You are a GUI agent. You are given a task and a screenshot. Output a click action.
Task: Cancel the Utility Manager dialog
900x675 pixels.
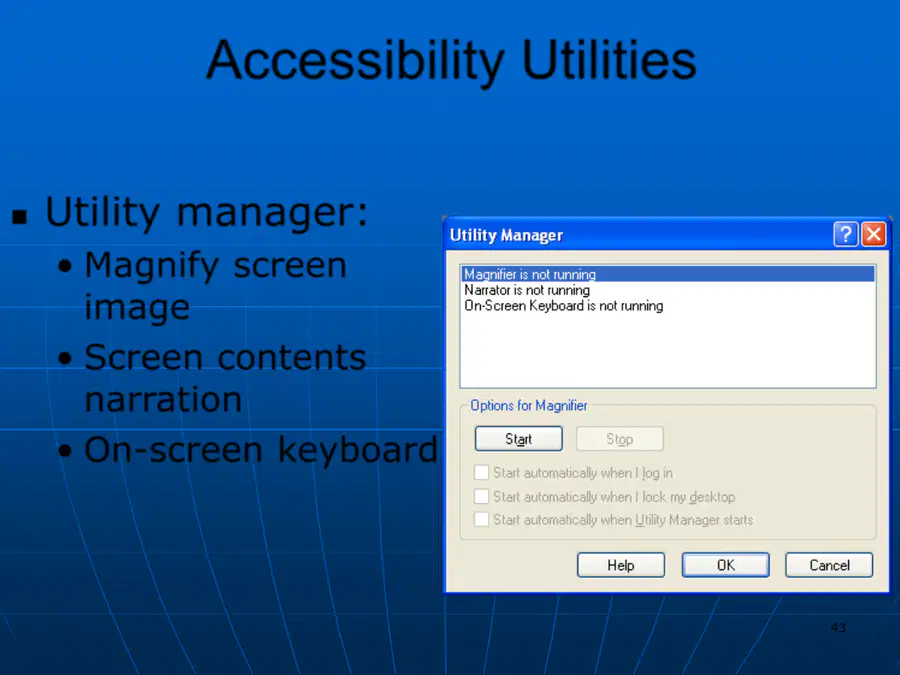829,565
